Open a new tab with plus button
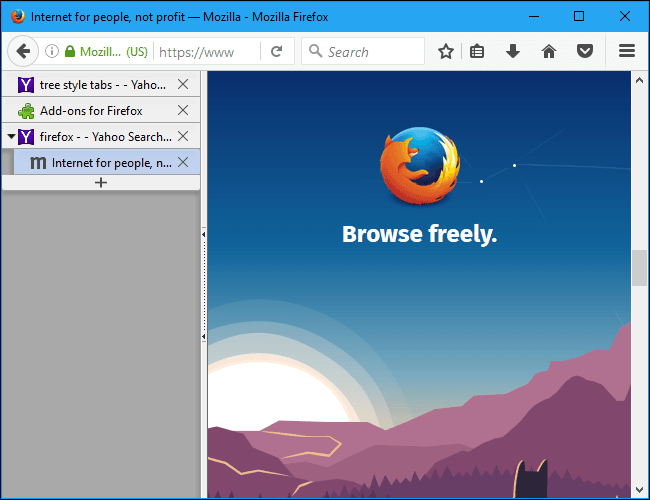Image resolution: width=650 pixels, height=500 pixels. (100, 183)
